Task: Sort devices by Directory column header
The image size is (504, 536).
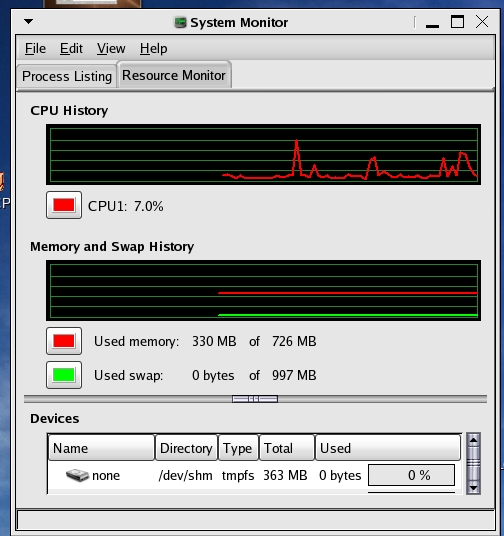Action: (186, 448)
